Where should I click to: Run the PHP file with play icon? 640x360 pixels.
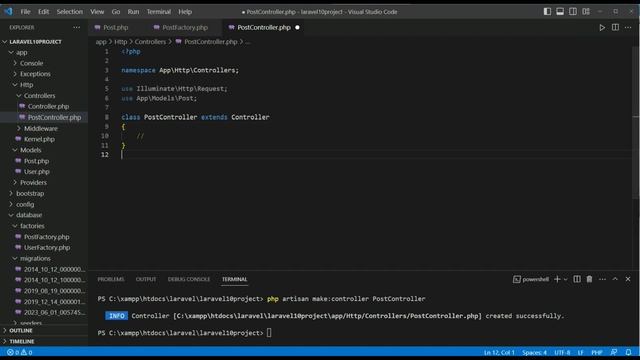click(x=602, y=27)
